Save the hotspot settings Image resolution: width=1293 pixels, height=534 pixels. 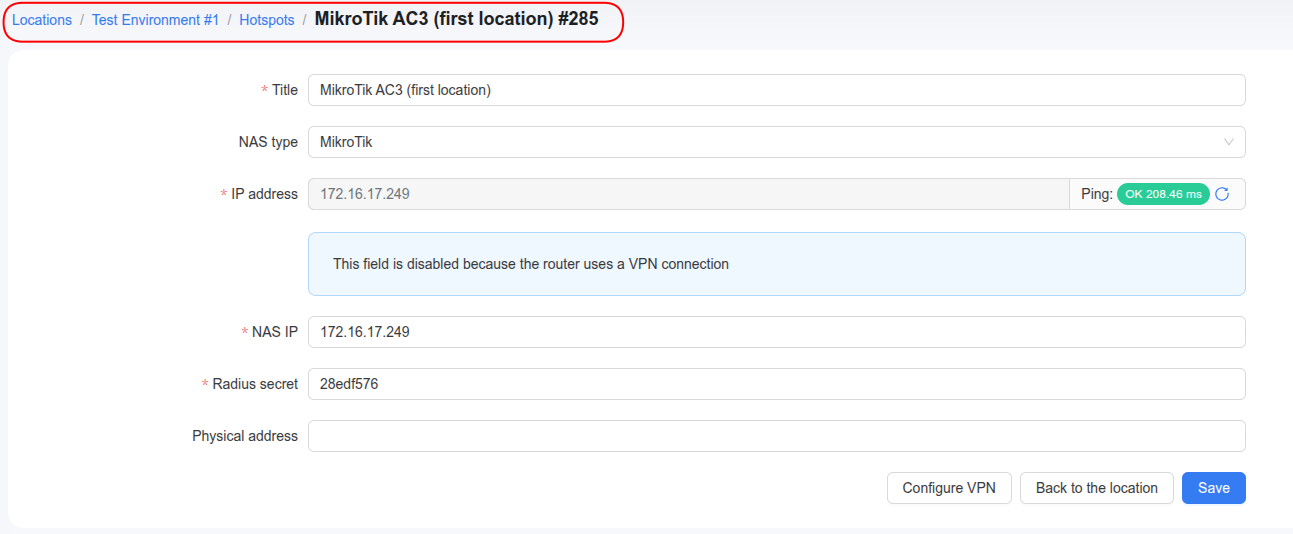pos(1213,488)
